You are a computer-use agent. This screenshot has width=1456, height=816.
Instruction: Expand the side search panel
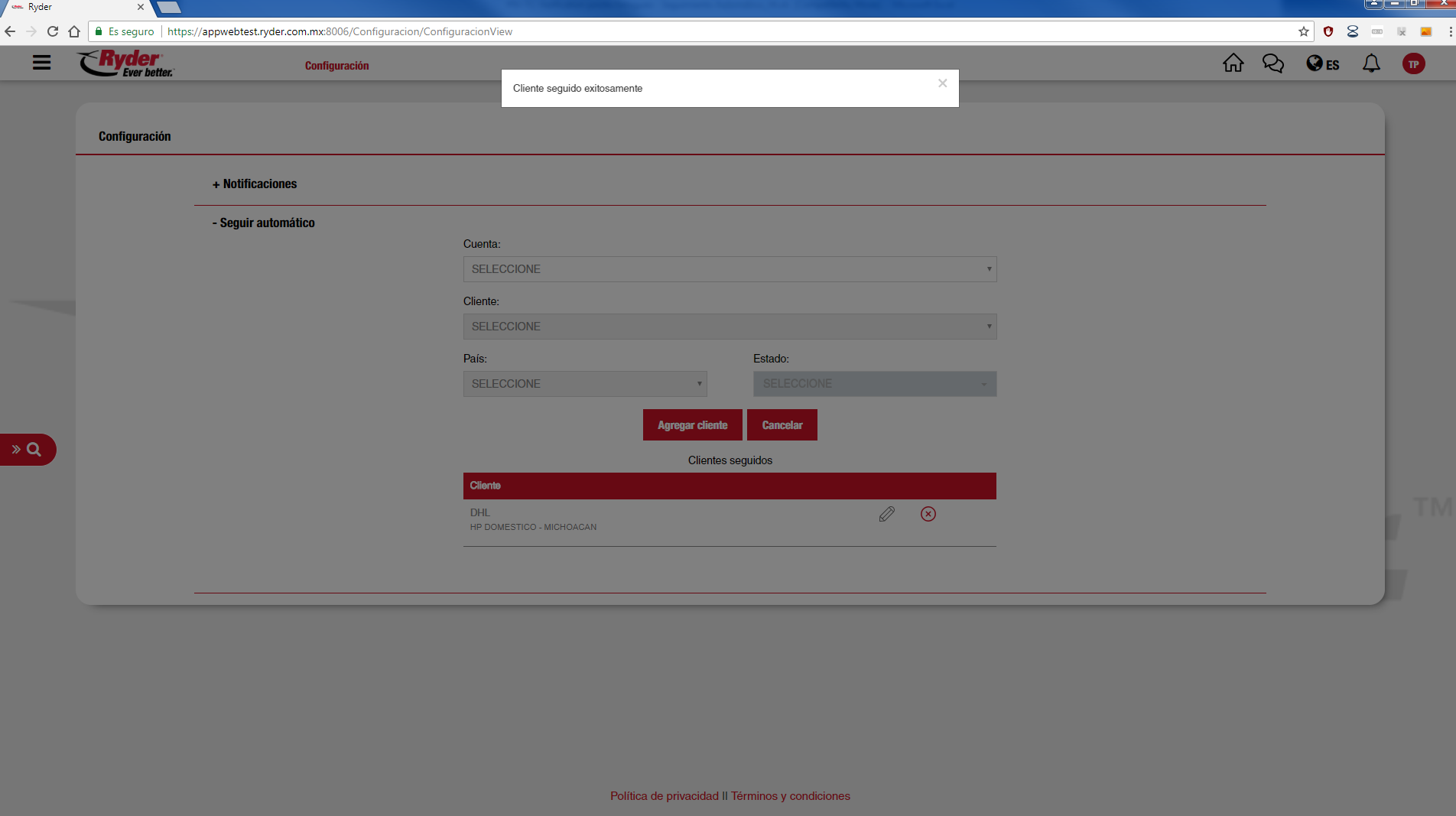click(x=27, y=450)
